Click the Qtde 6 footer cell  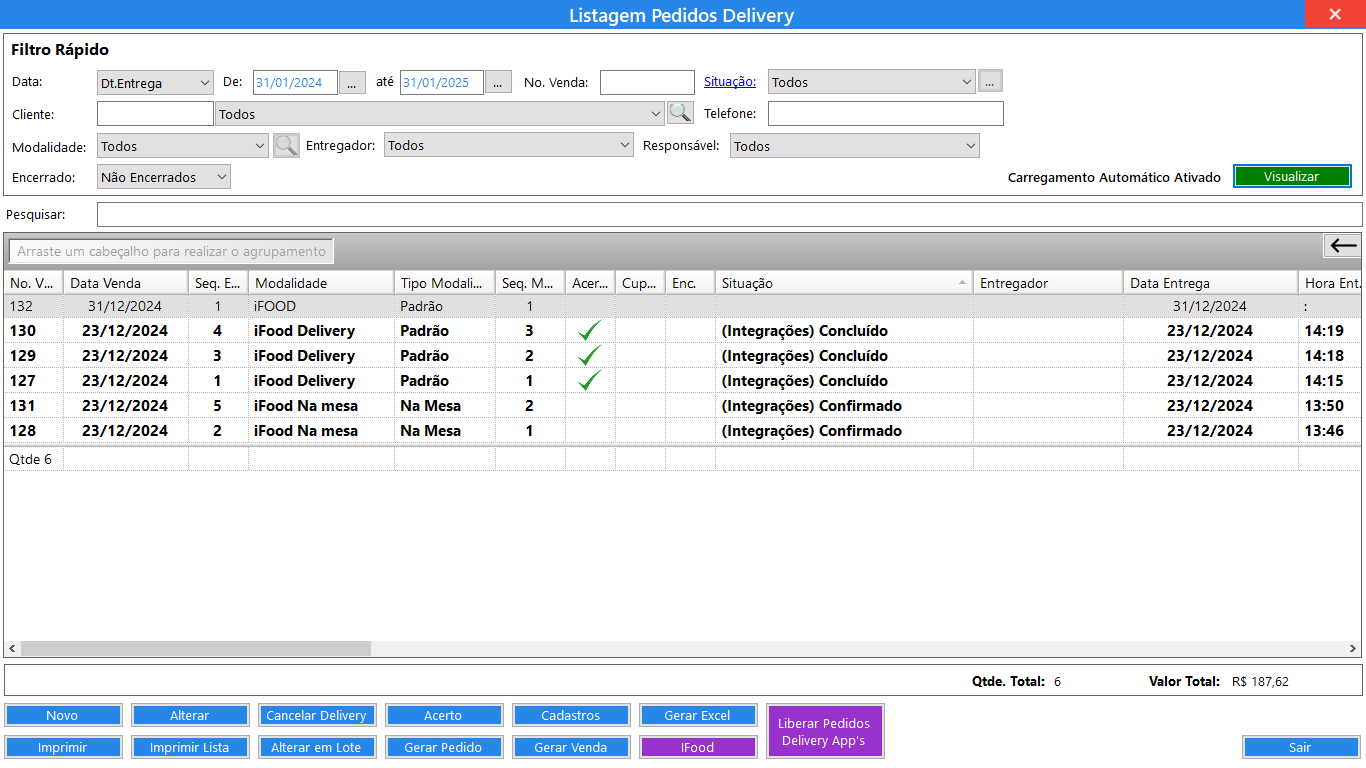coord(33,459)
